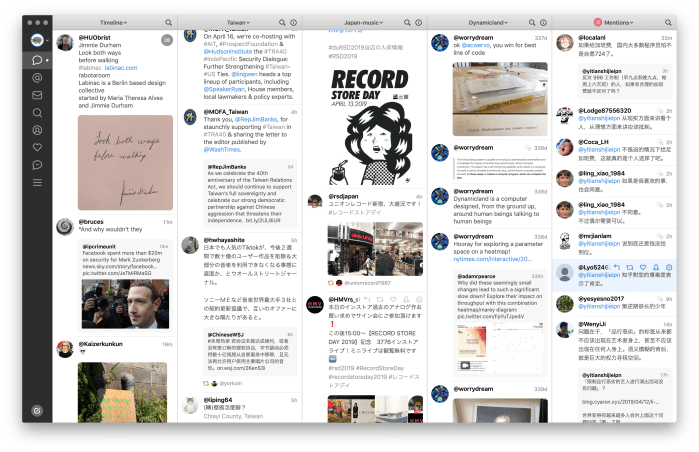Viewport: 699px width, 452px height.
Task: Open the @unionrecord1967 retweeter label
Action: [x=368, y=283]
